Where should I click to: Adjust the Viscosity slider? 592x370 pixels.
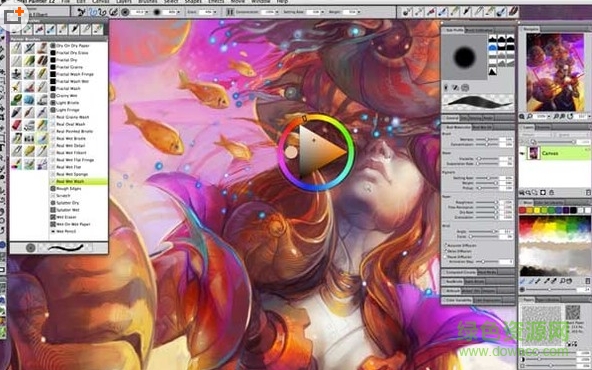pos(487,159)
